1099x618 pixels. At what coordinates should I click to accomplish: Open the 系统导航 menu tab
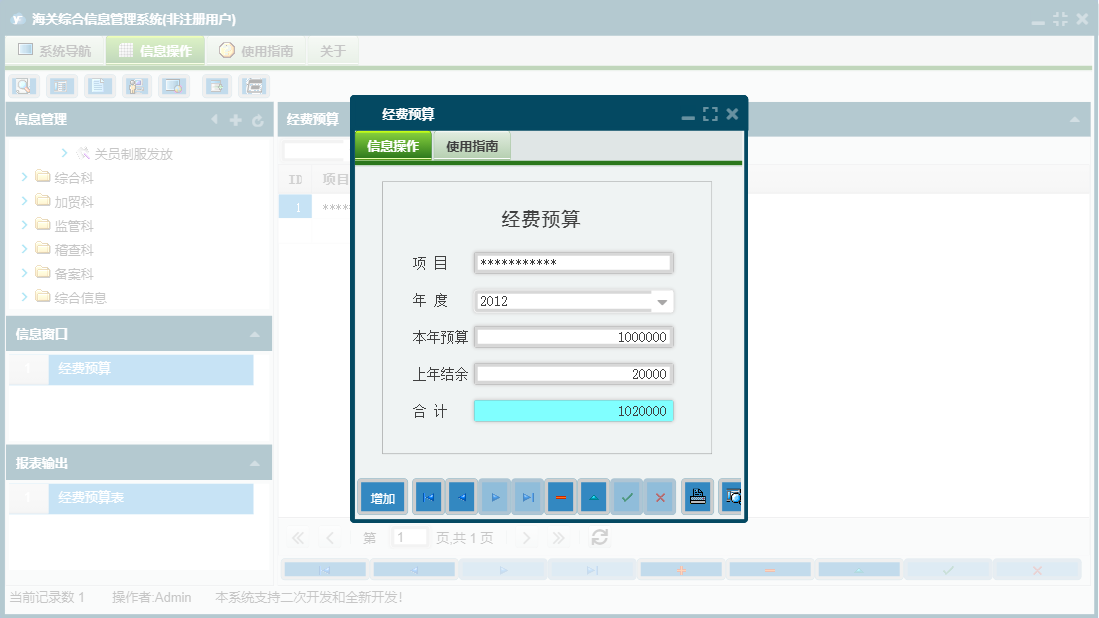(54, 49)
